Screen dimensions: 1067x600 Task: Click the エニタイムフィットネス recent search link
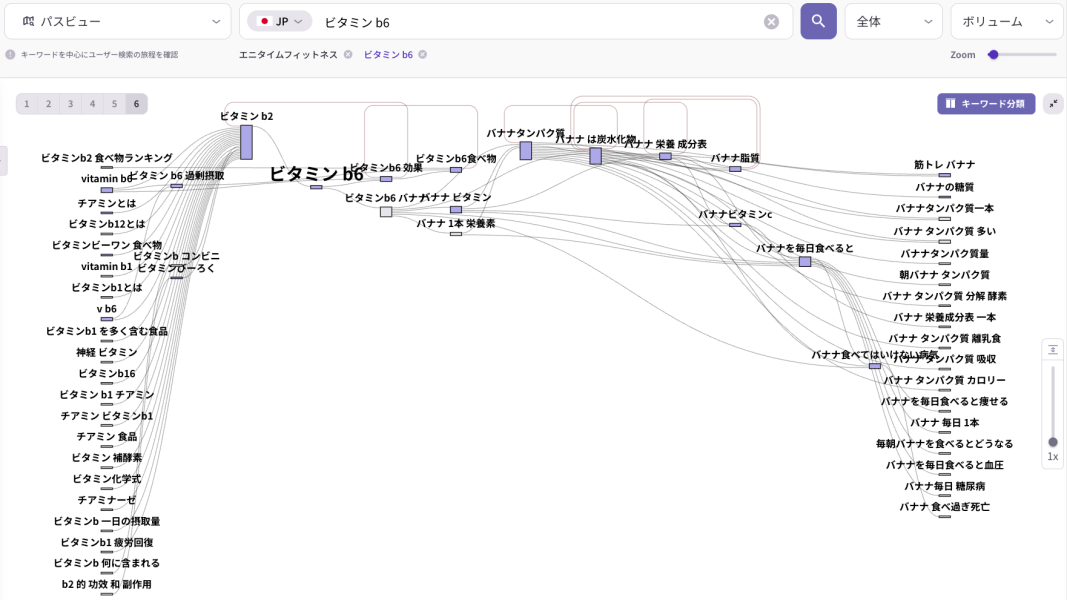tap(288, 55)
